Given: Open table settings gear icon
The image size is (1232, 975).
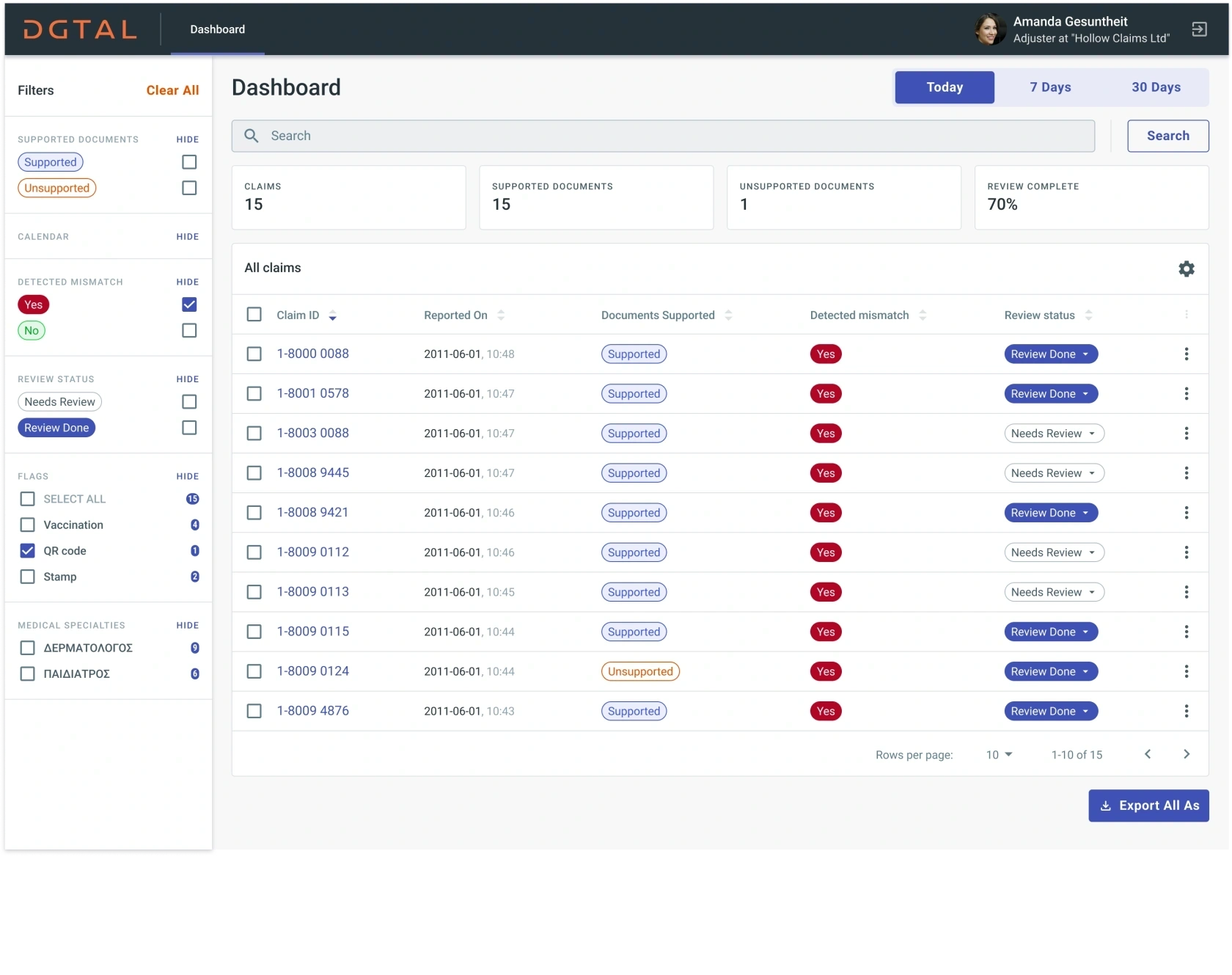Looking at the screenshot, I should (1186, 269).
